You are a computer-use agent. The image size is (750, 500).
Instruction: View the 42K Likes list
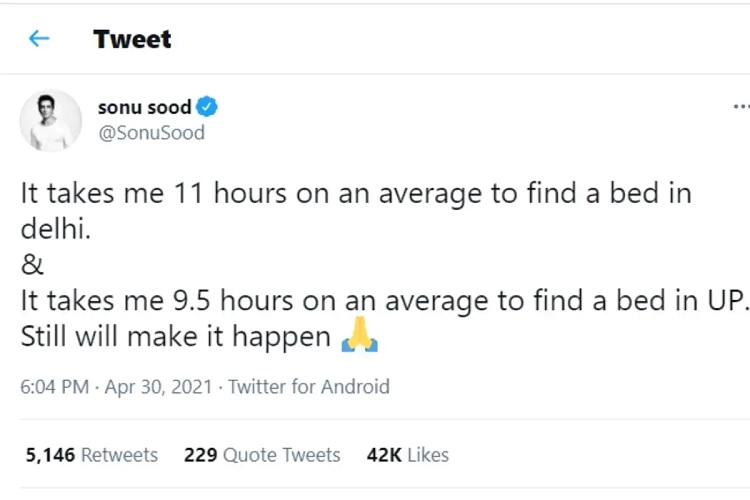coord(408,455)
